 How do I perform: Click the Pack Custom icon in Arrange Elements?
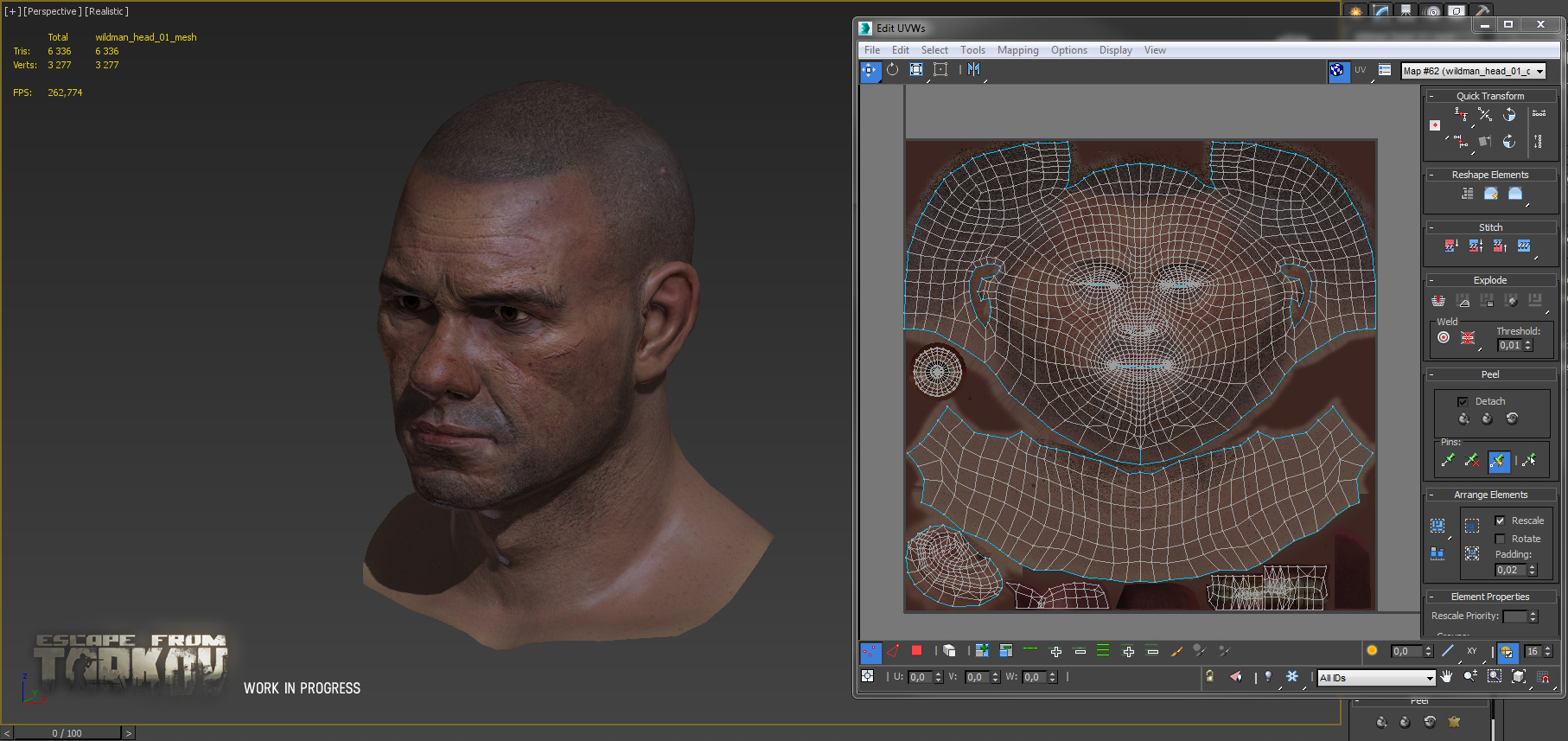point(1437,526)
